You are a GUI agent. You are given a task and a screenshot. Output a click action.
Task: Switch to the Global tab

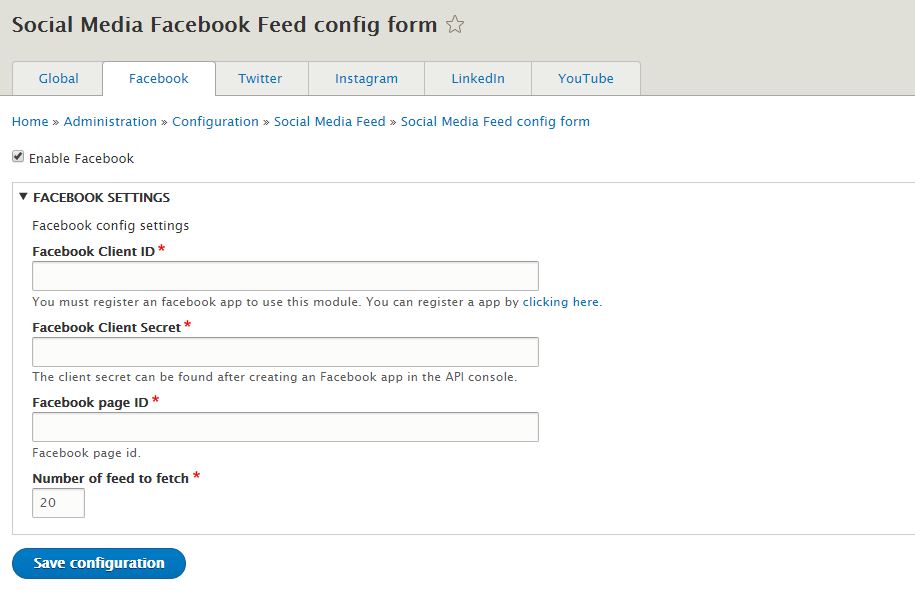point(58,78)
